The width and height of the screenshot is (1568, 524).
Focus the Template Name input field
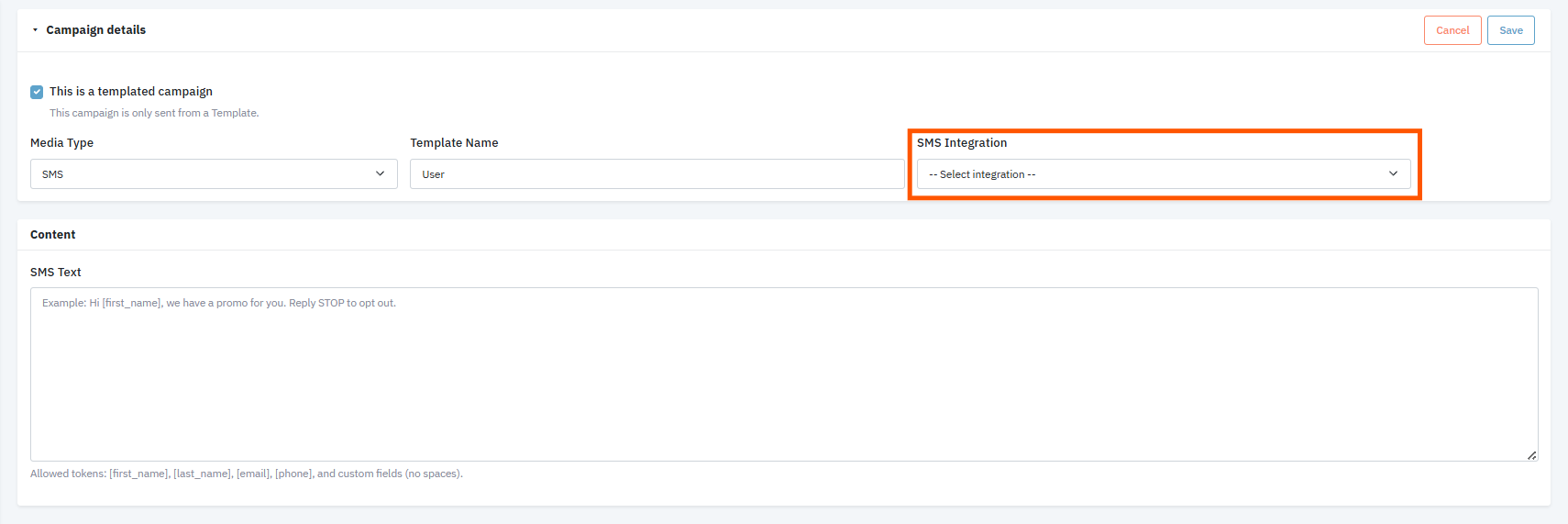[x=656, y=174]
